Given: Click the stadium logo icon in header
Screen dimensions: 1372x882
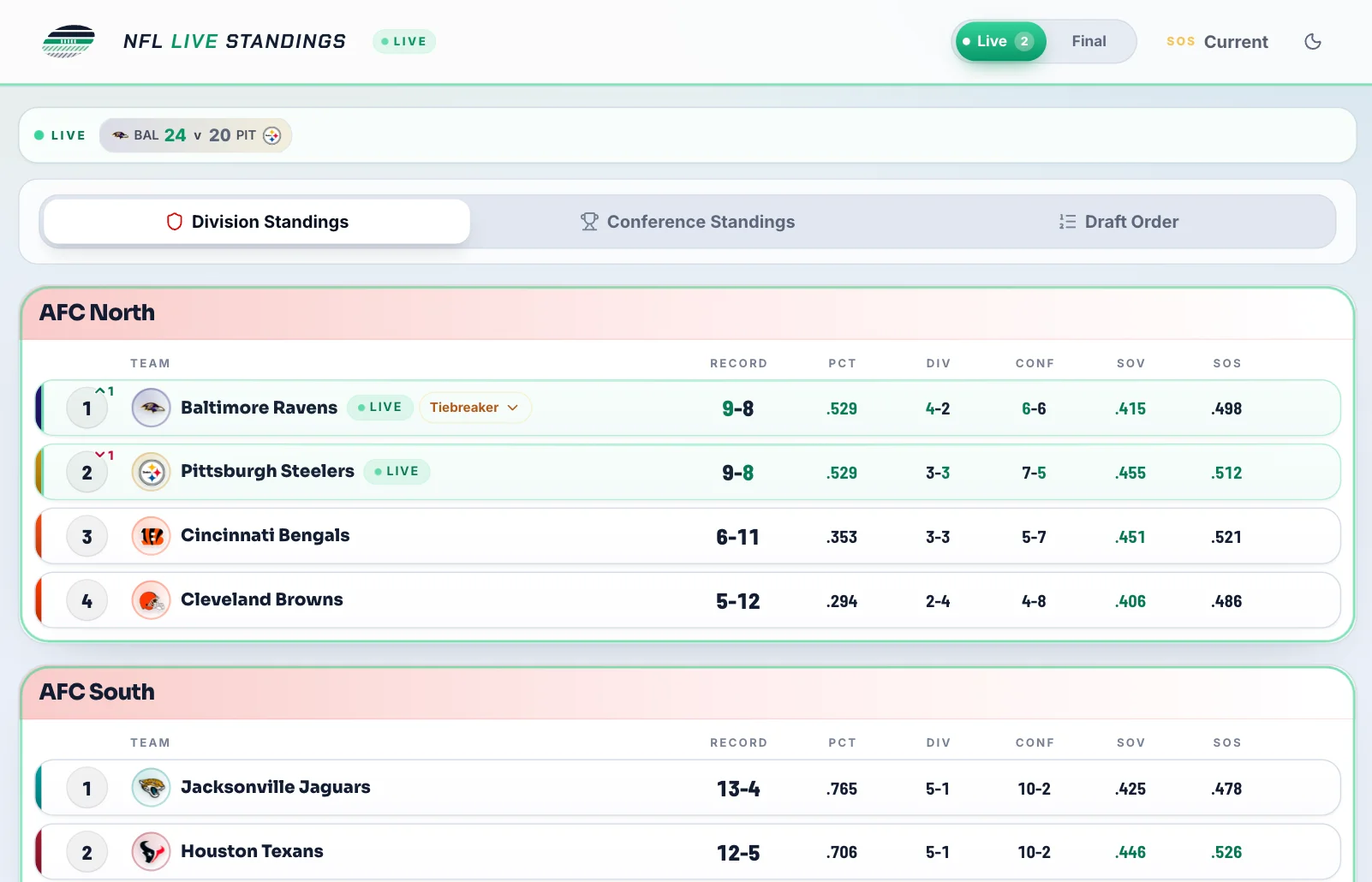Looking at the screenshot, I should pyautogui.click(x=69, y=41).
